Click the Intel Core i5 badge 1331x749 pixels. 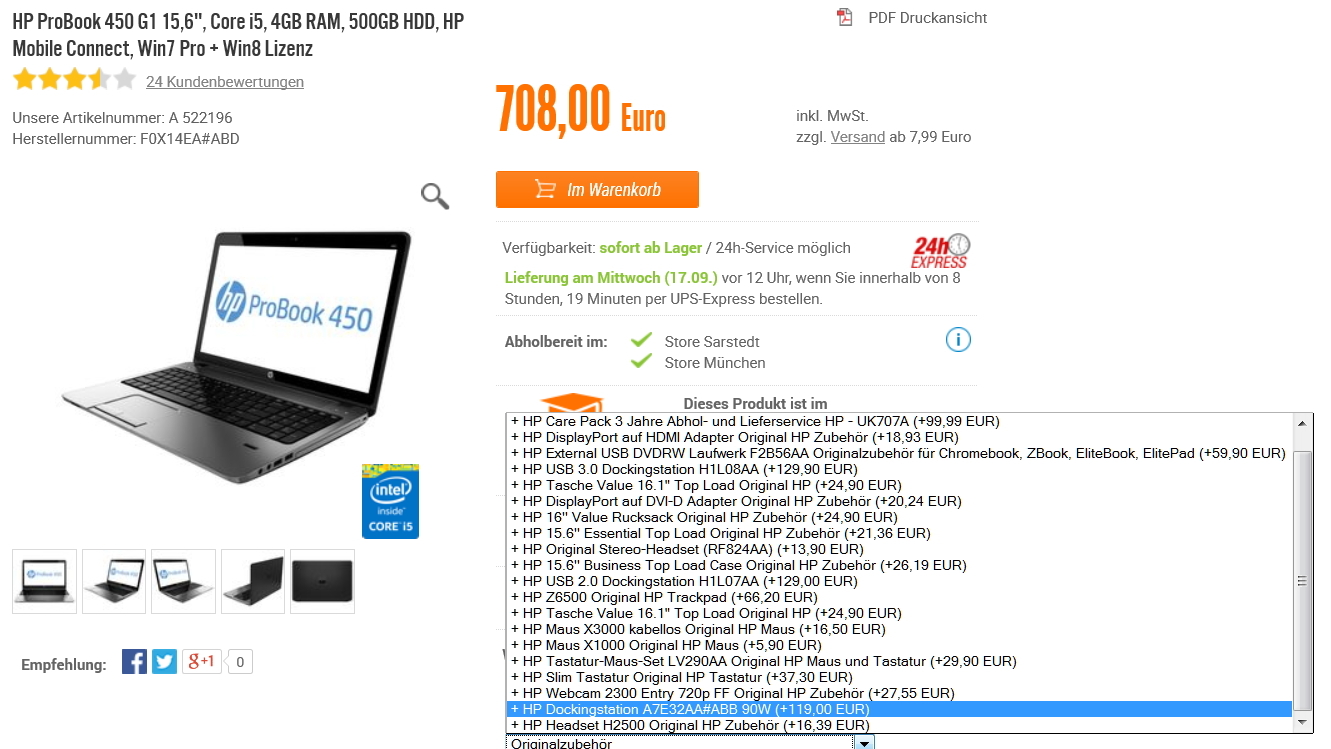[x=390, y=501]
